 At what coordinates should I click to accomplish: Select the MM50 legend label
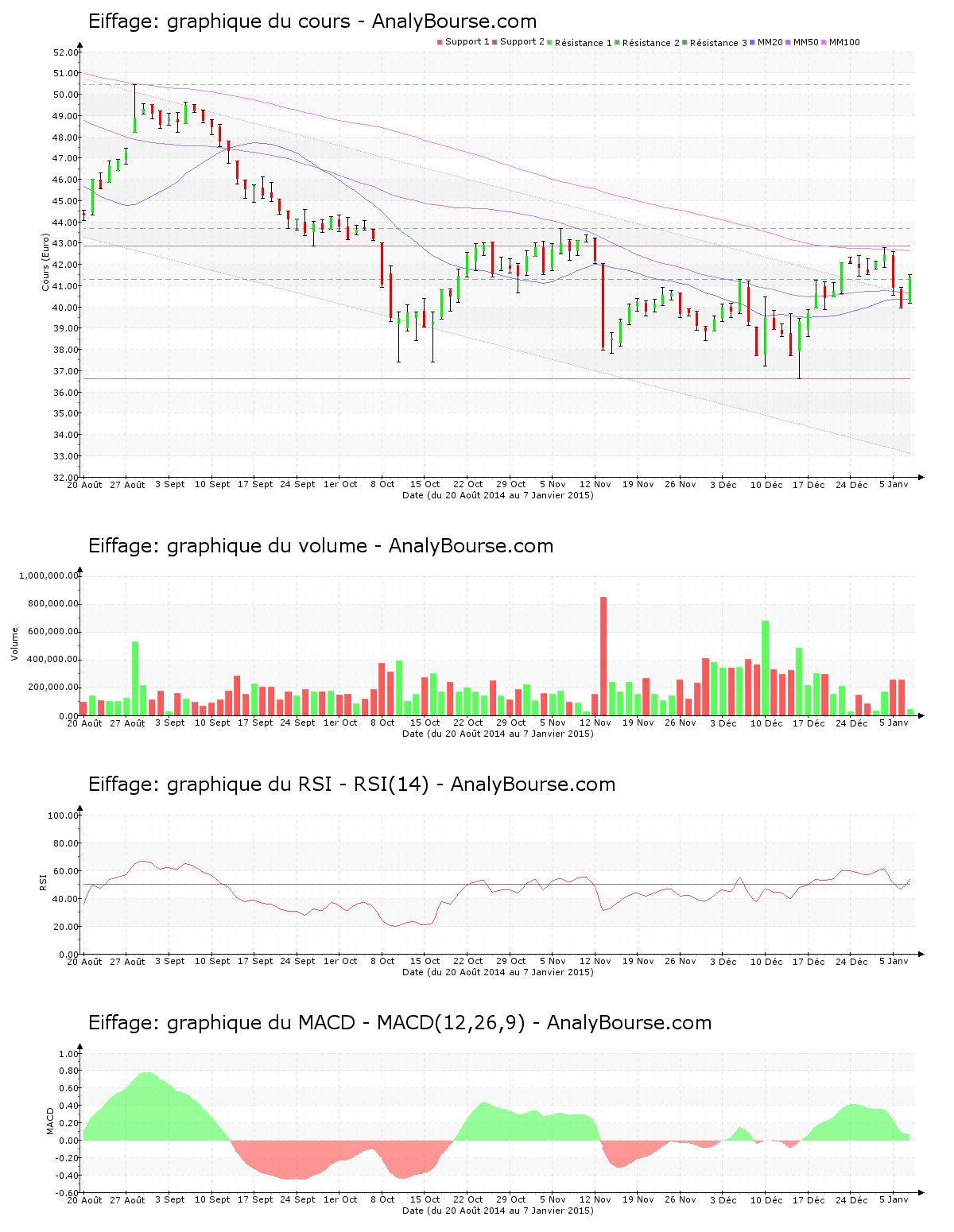click(x=806, y=42)
